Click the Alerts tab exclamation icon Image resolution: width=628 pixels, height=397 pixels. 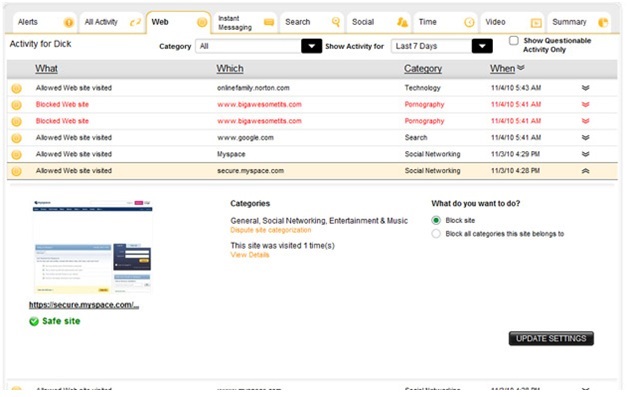pos(68,22)
